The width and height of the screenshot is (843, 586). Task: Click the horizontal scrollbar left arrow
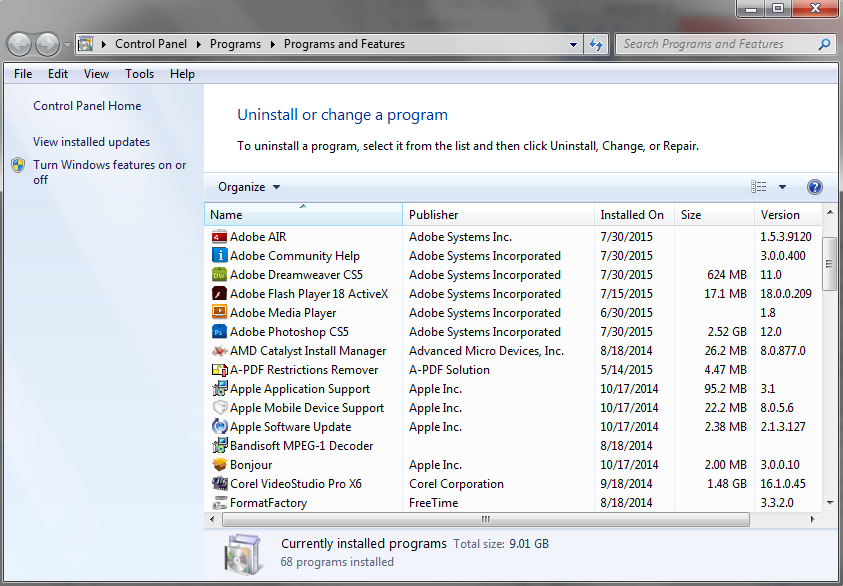pos(212,519)
